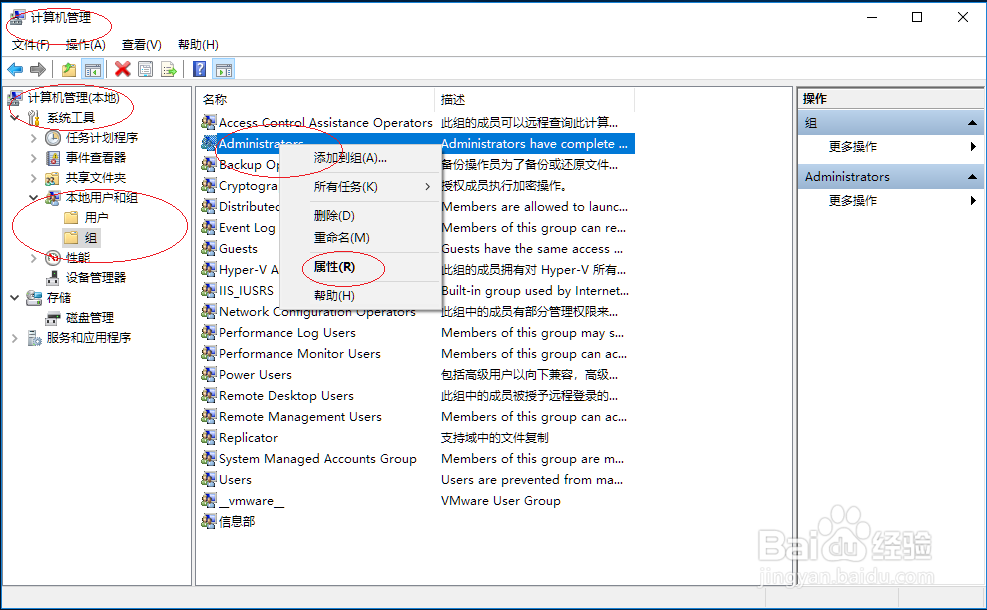Viewport: 987px width, 610px height.
Task: Click the Up one level folder toolbar icon
Action: click(x=68, y=69)
